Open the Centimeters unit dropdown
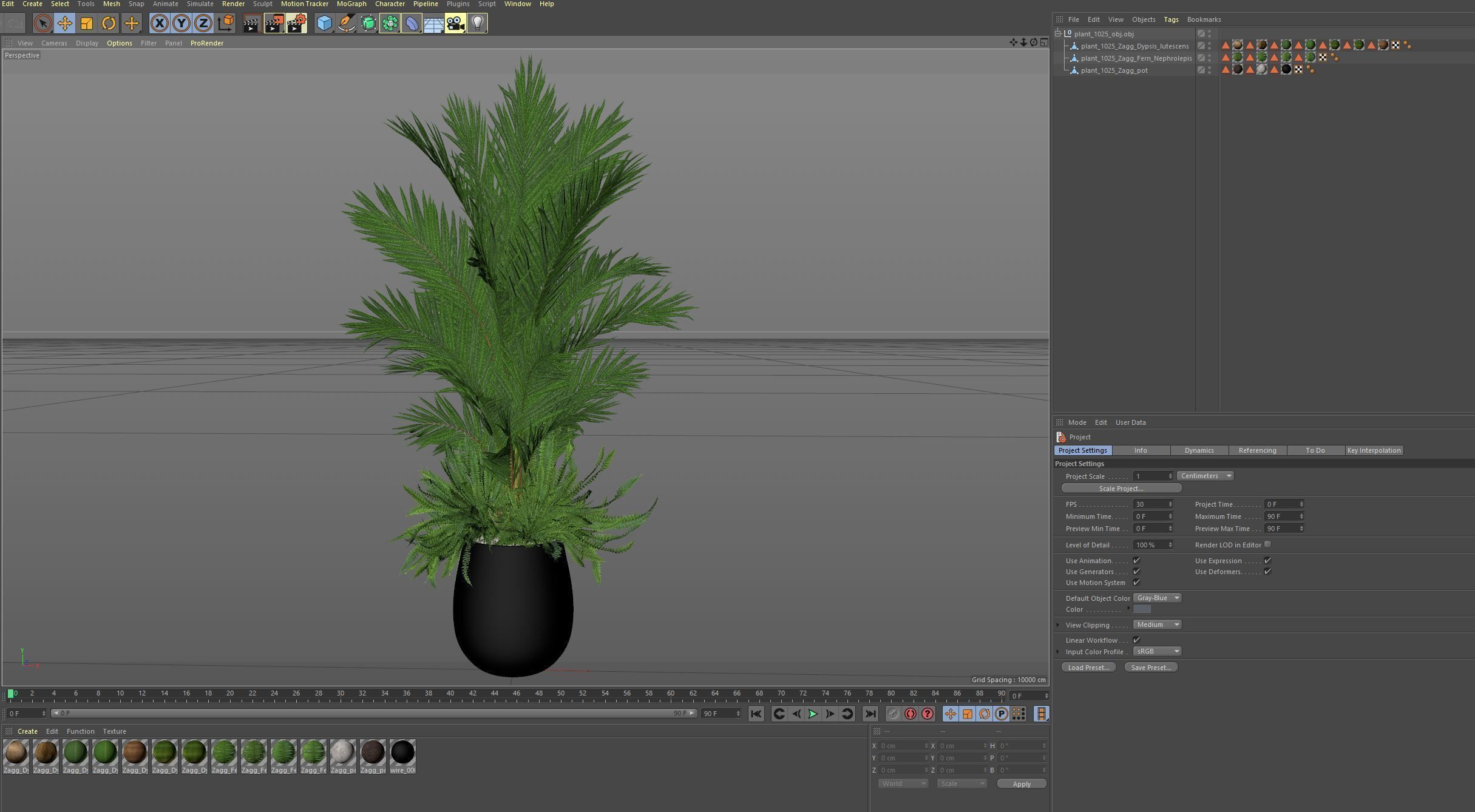The height and width of the screenshot is (812, 1475). (1205, 476)
